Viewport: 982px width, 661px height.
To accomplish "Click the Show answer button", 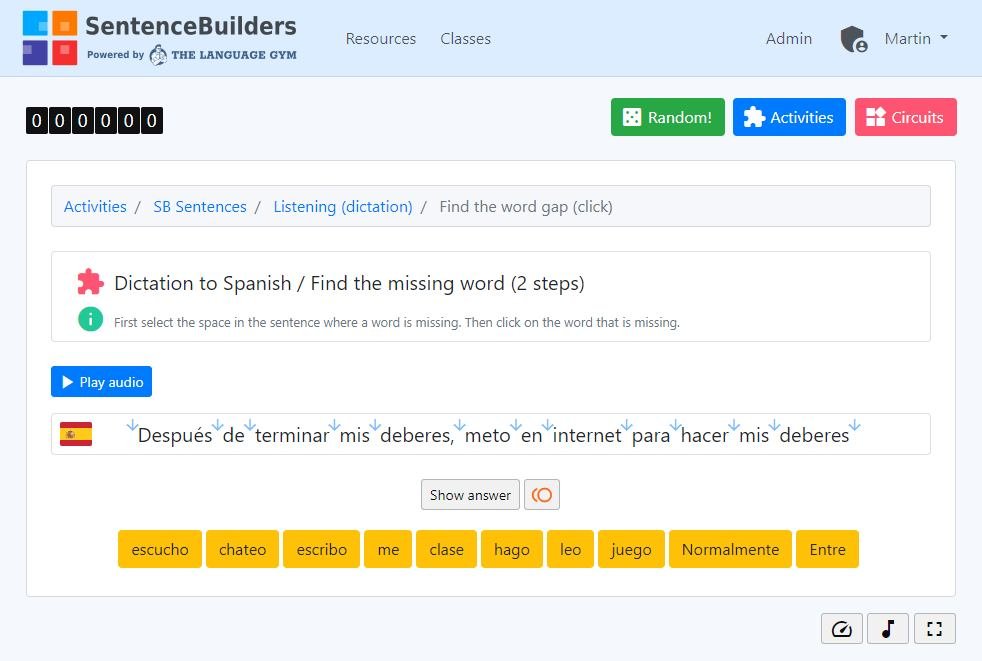I will pos(470,495).
